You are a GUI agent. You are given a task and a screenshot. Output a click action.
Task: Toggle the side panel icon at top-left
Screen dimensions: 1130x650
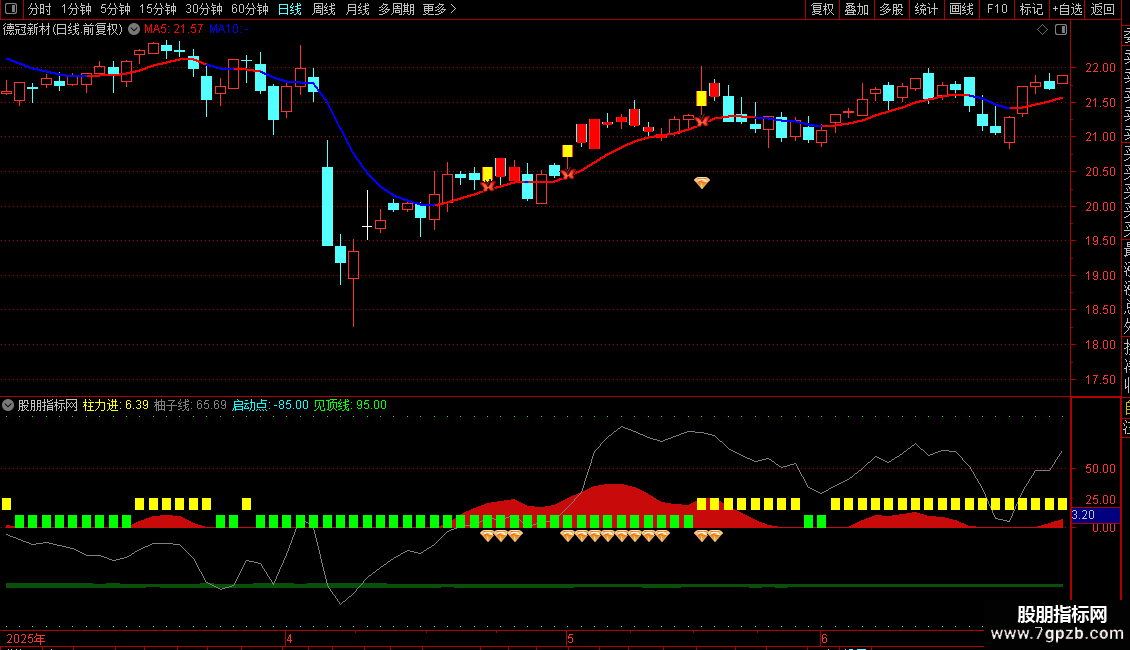coord(11,9)
